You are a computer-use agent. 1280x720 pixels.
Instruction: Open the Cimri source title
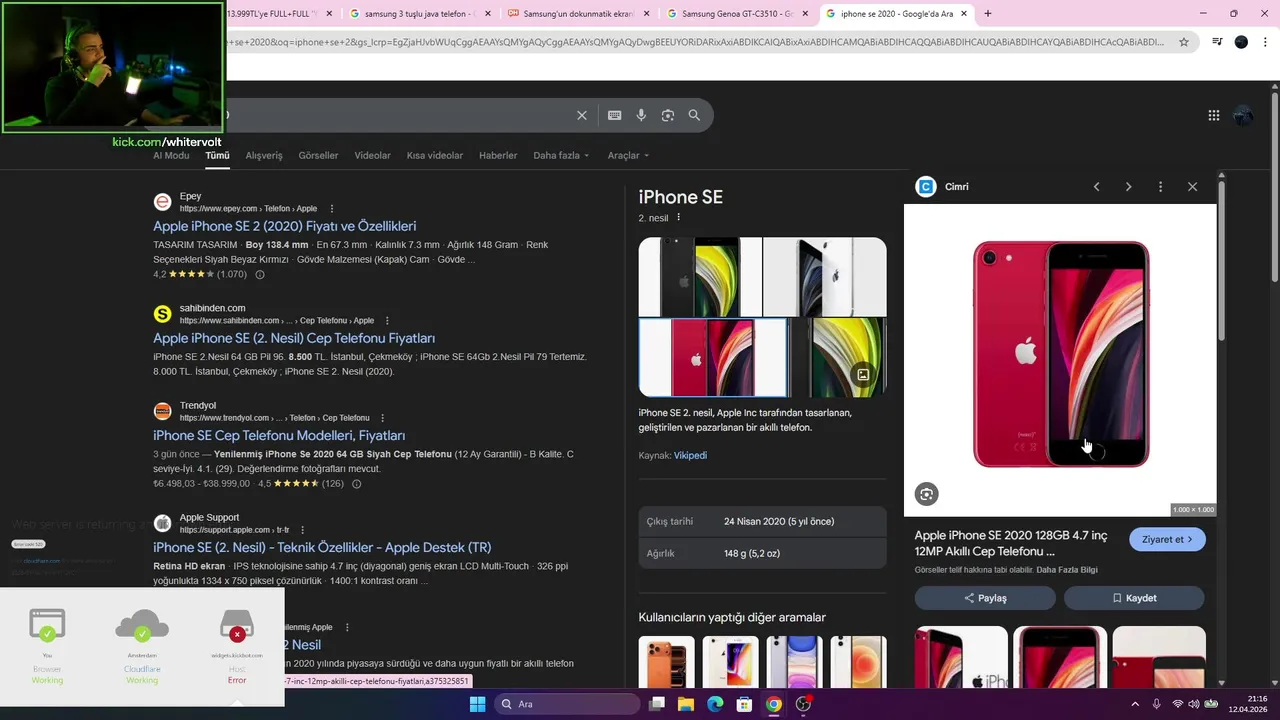coord(957,187)
